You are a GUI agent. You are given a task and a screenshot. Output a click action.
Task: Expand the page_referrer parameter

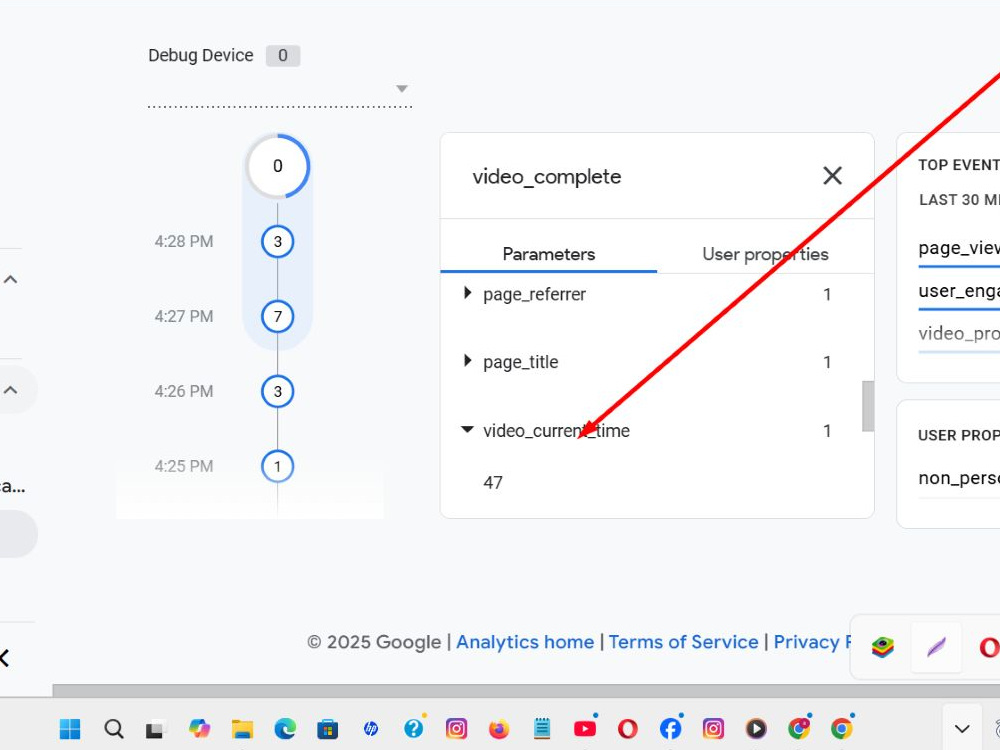[467, 293]
